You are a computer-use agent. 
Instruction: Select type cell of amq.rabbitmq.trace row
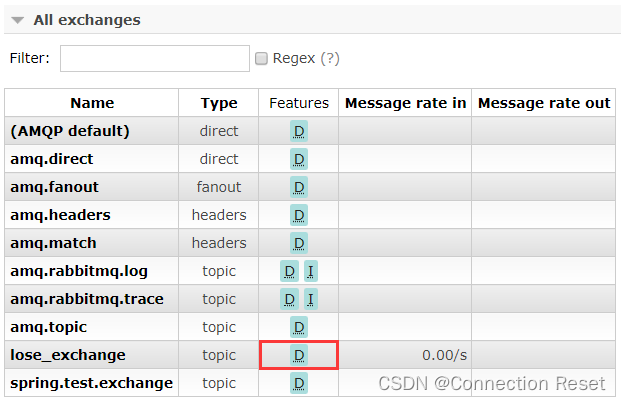pos(219,299)
